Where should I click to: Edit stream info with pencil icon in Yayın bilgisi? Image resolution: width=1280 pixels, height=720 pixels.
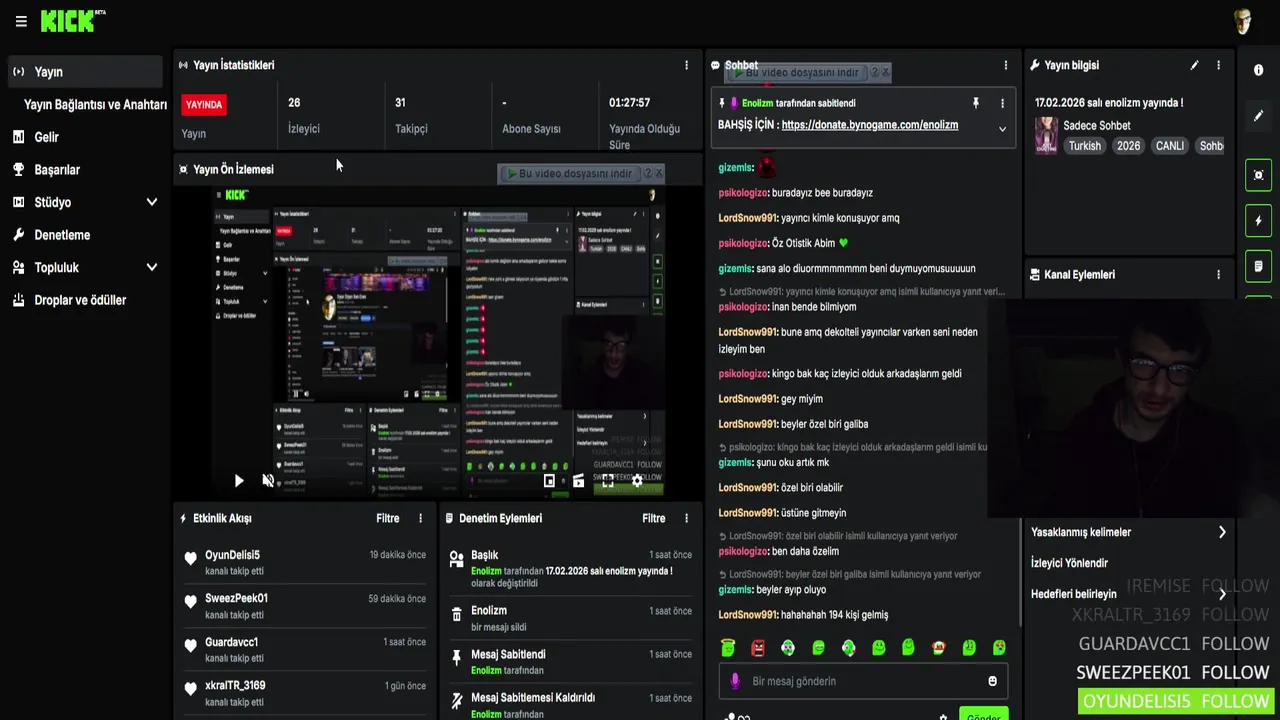tap(1194, 65)
